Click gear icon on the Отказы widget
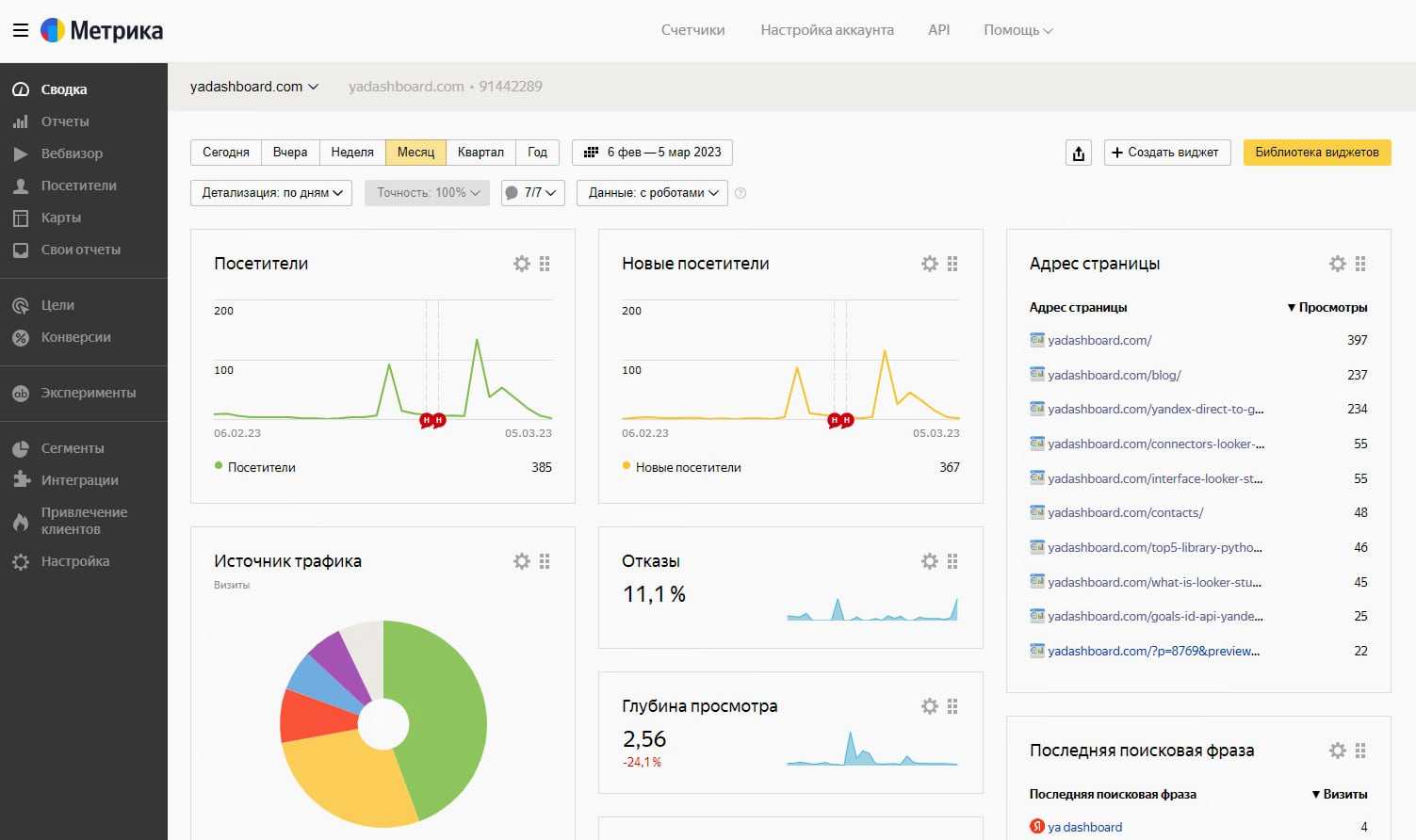Viewport: 1416px width, 840px height. pos(929,561)
